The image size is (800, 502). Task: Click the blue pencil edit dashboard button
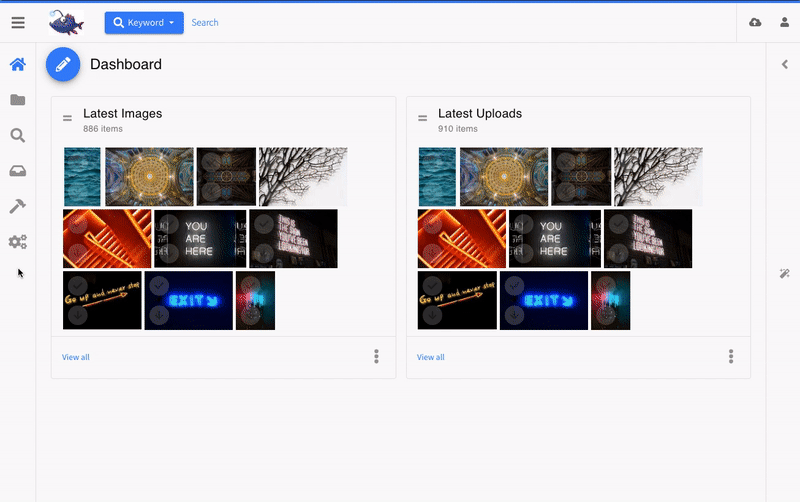tap(63, 65)
